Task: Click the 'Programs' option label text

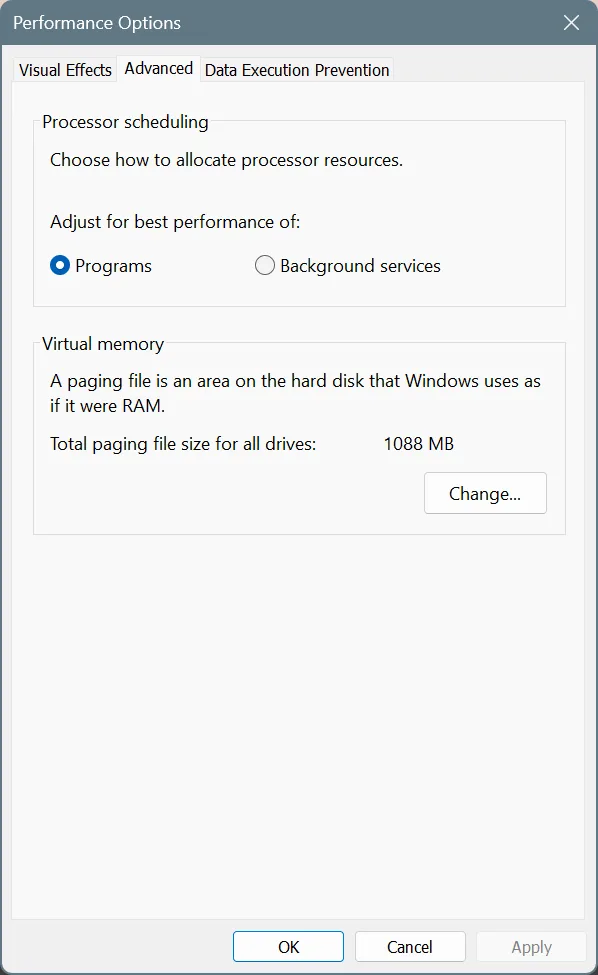Action: tap(113, 266)
